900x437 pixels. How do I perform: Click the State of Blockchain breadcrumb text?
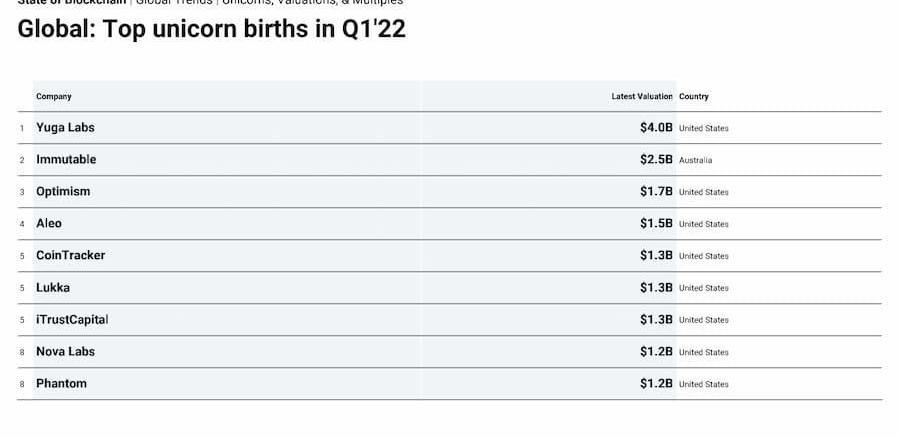(72, 2)
